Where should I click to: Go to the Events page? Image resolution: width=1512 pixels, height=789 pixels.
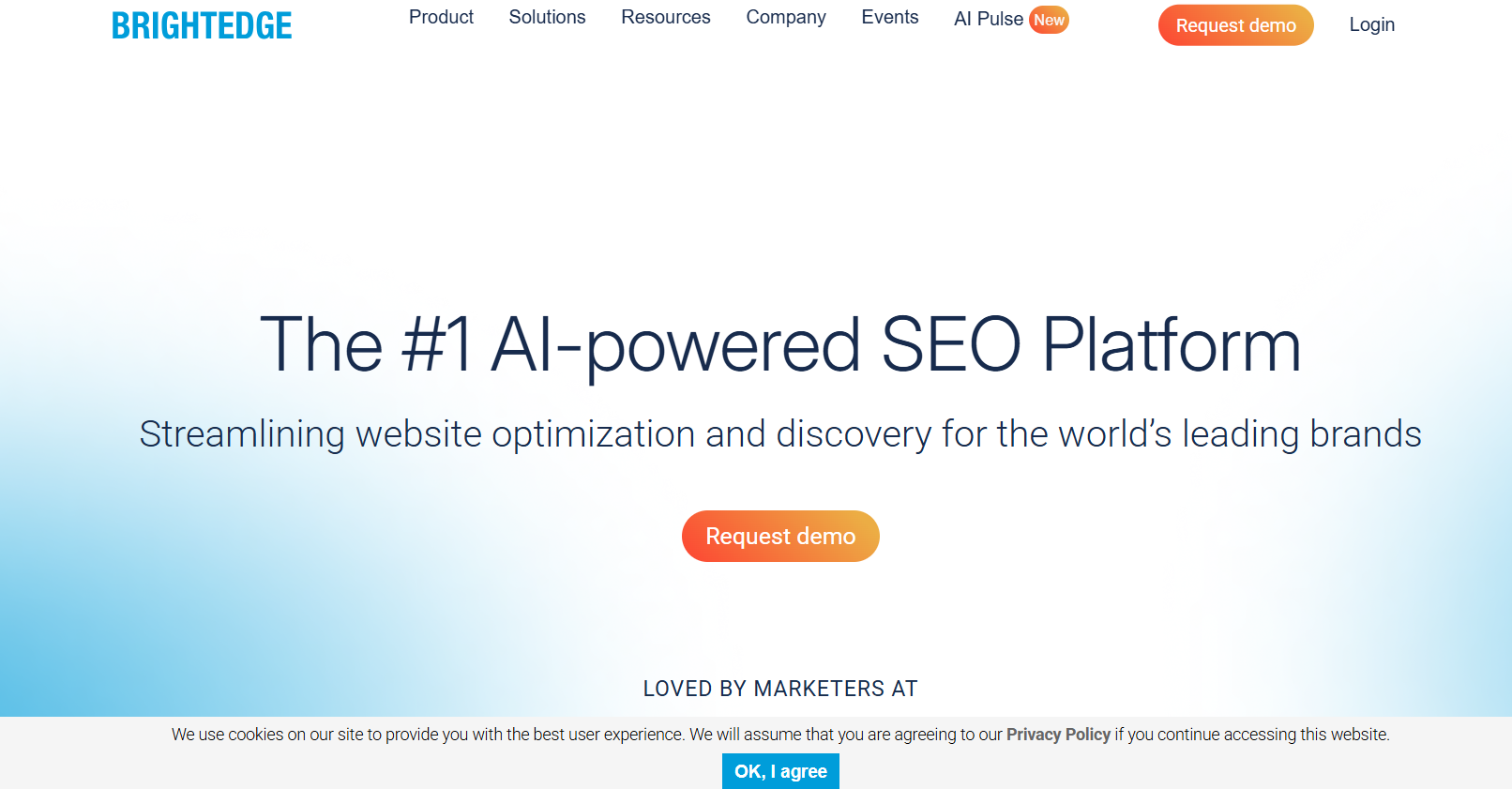(x=890, y=18)
